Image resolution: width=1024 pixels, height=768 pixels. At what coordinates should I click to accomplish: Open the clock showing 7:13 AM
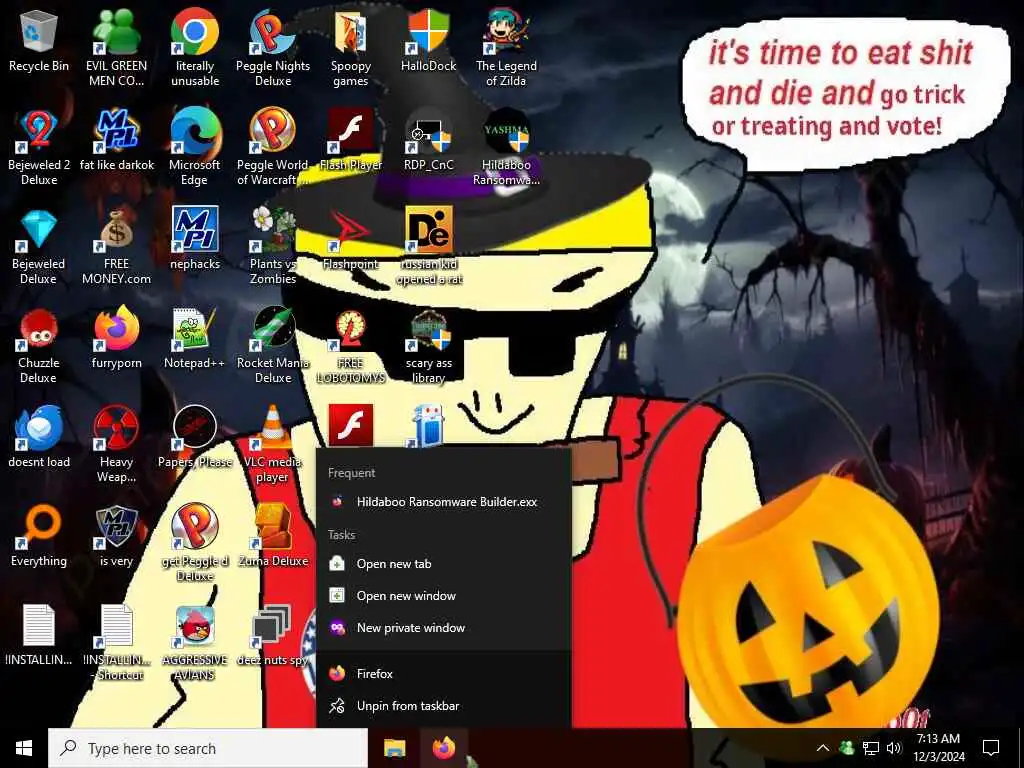[938, 748]
